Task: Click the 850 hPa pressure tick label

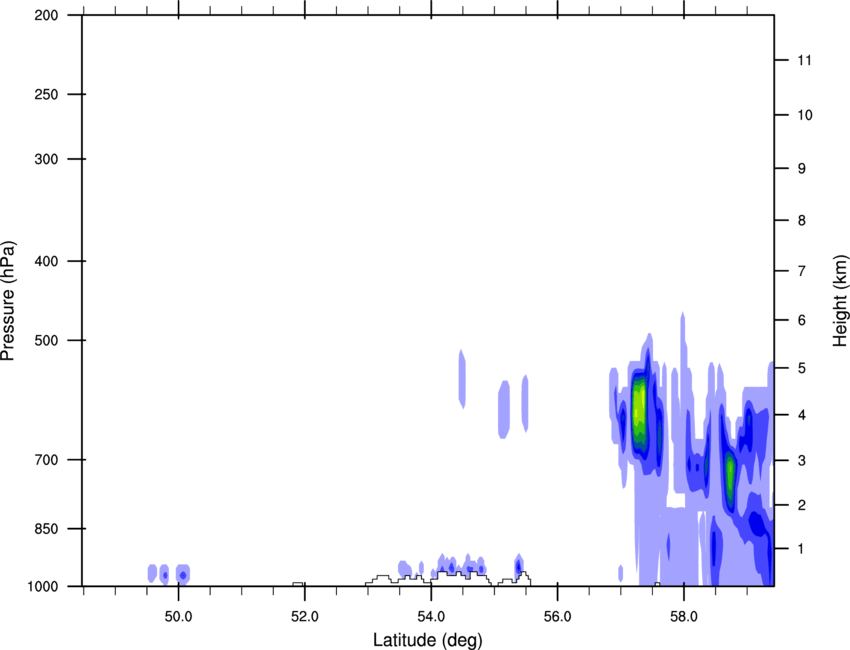Action: tap(48, 528)
